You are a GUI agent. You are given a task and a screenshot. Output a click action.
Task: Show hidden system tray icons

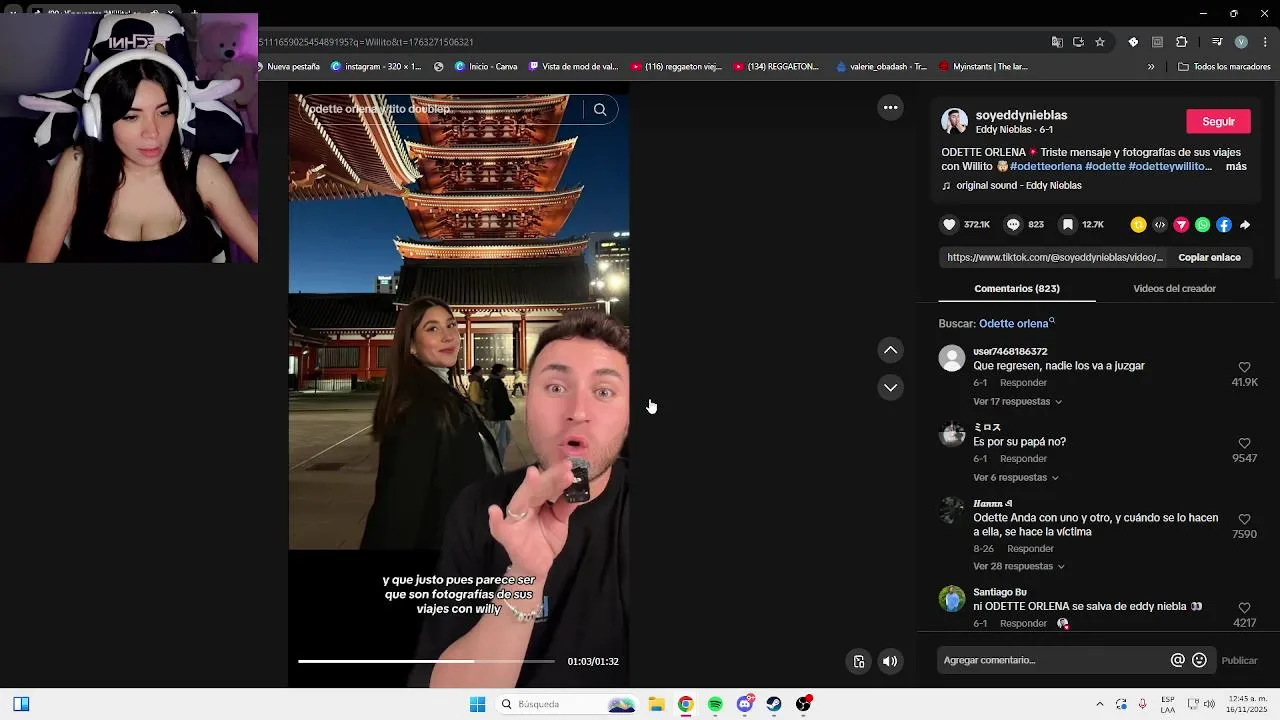pyautogui.click(x=1100, y=704)
